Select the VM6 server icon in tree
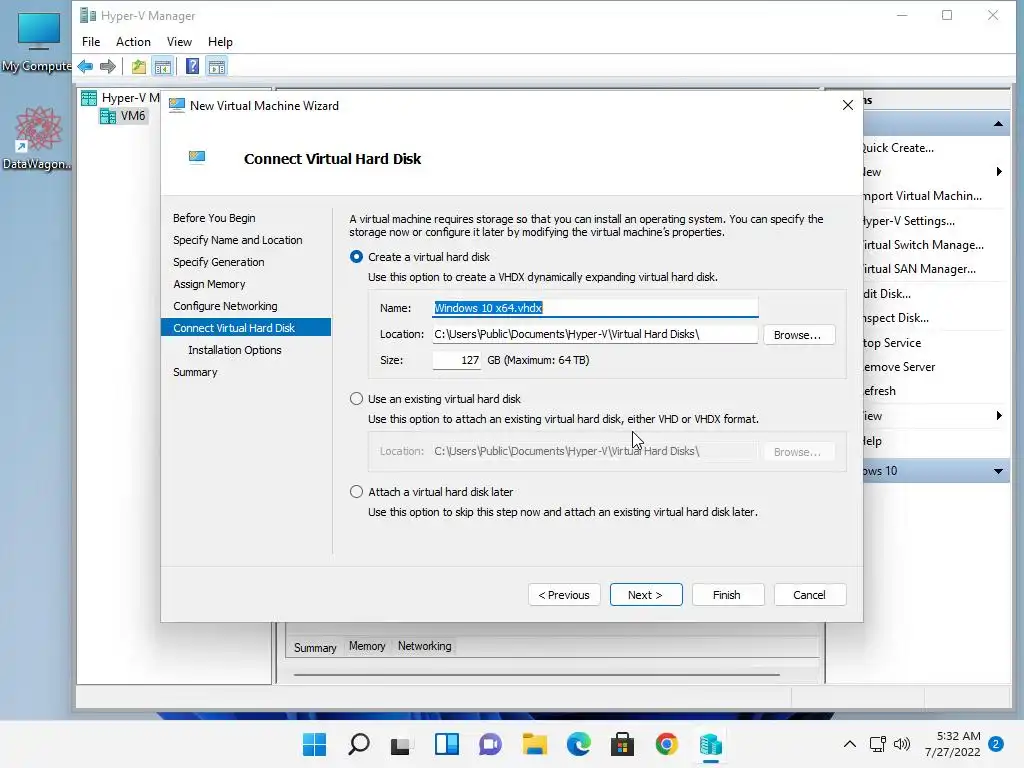This screenshot has height=768, width=1024. point(108,116)
